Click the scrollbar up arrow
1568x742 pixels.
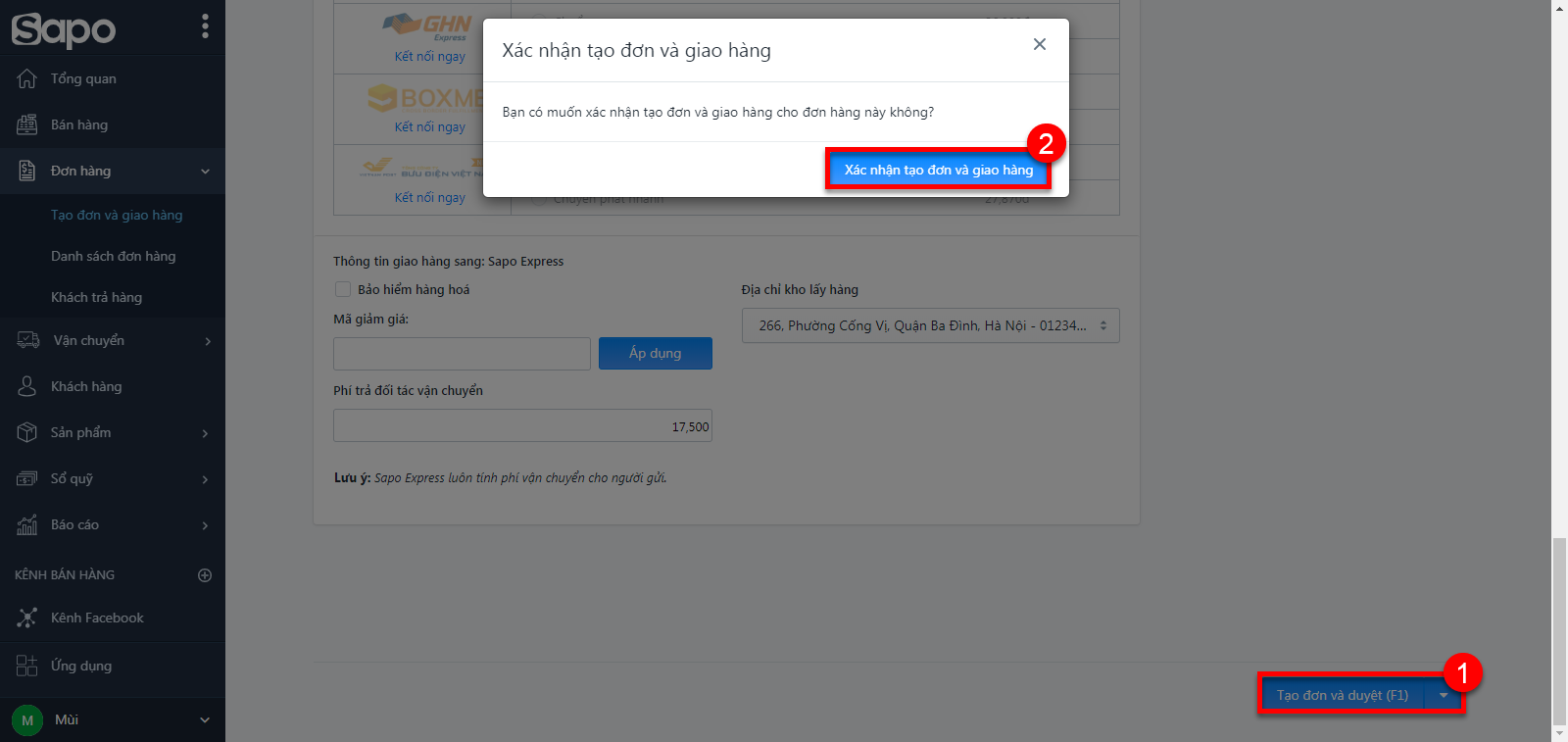click(x=1559, y=8)
